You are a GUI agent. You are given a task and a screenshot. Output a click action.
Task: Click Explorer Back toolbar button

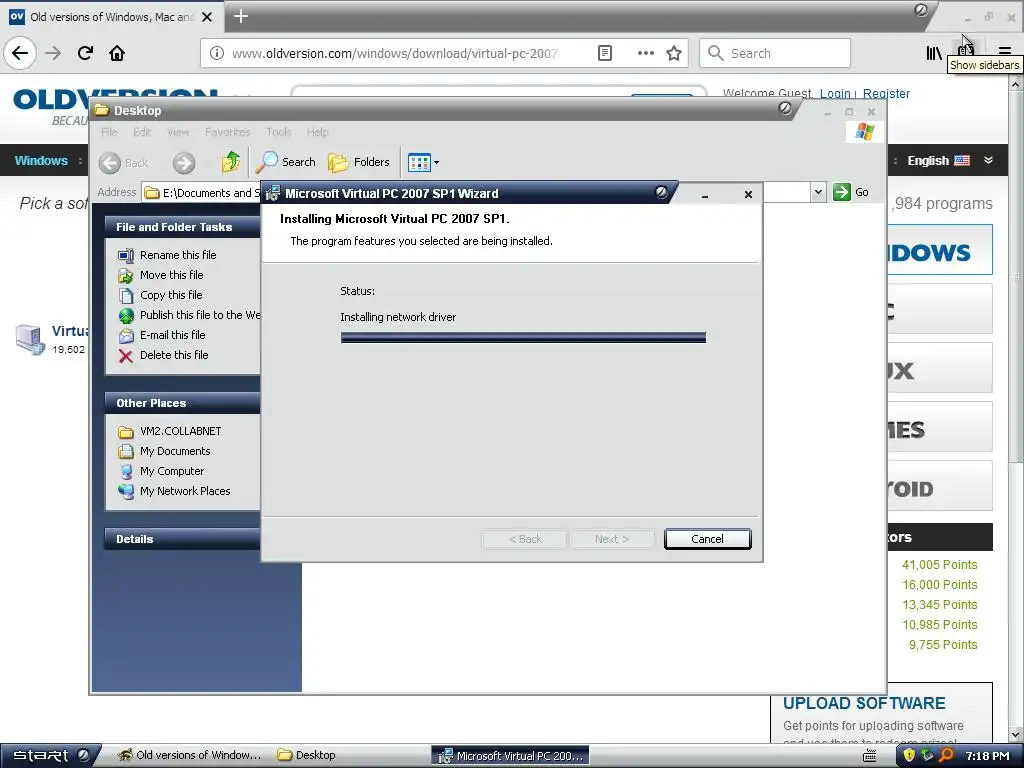tap(125, 163)
